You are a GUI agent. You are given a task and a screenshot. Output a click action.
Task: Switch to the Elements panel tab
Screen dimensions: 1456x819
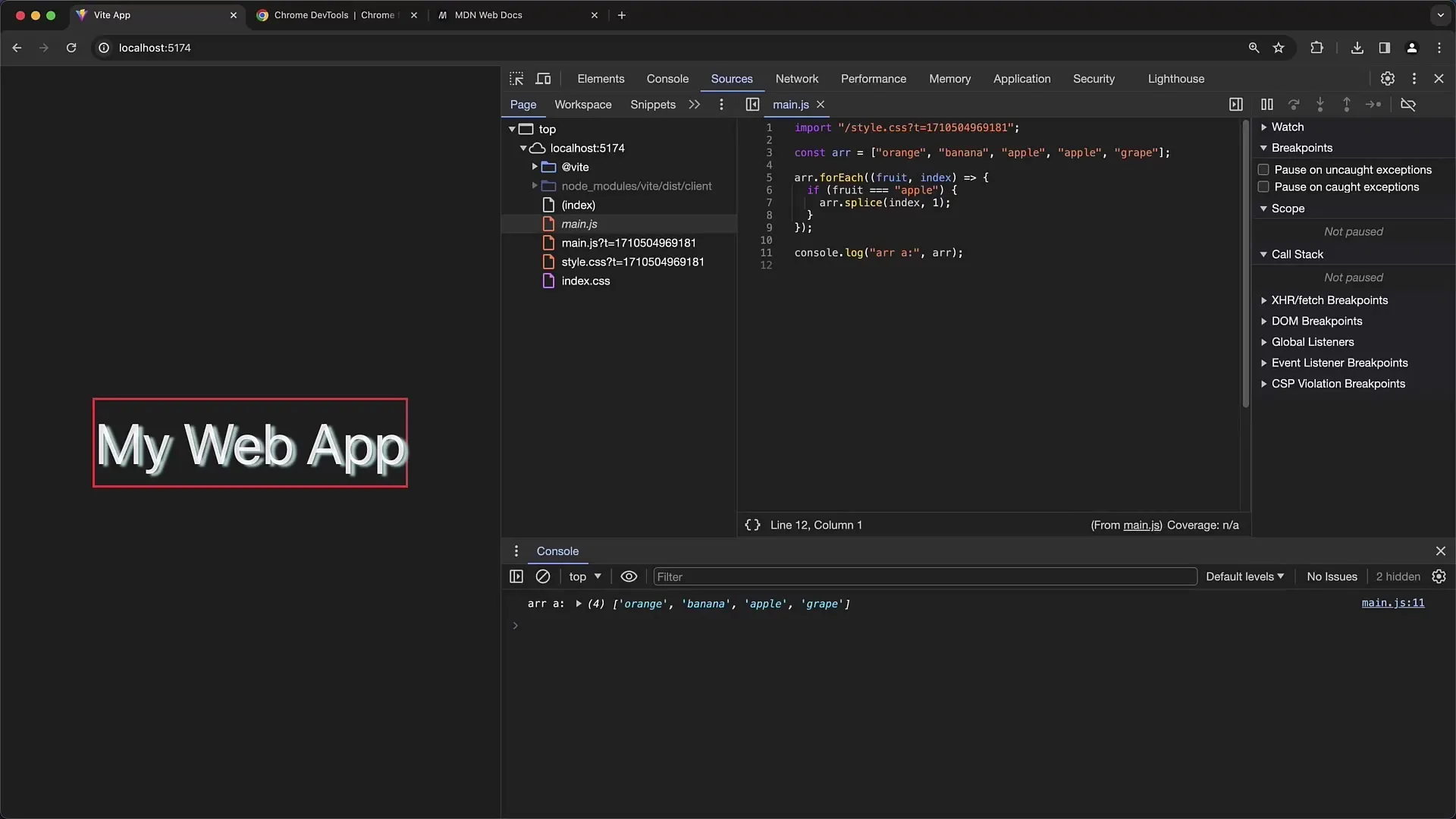click(601, 79)
